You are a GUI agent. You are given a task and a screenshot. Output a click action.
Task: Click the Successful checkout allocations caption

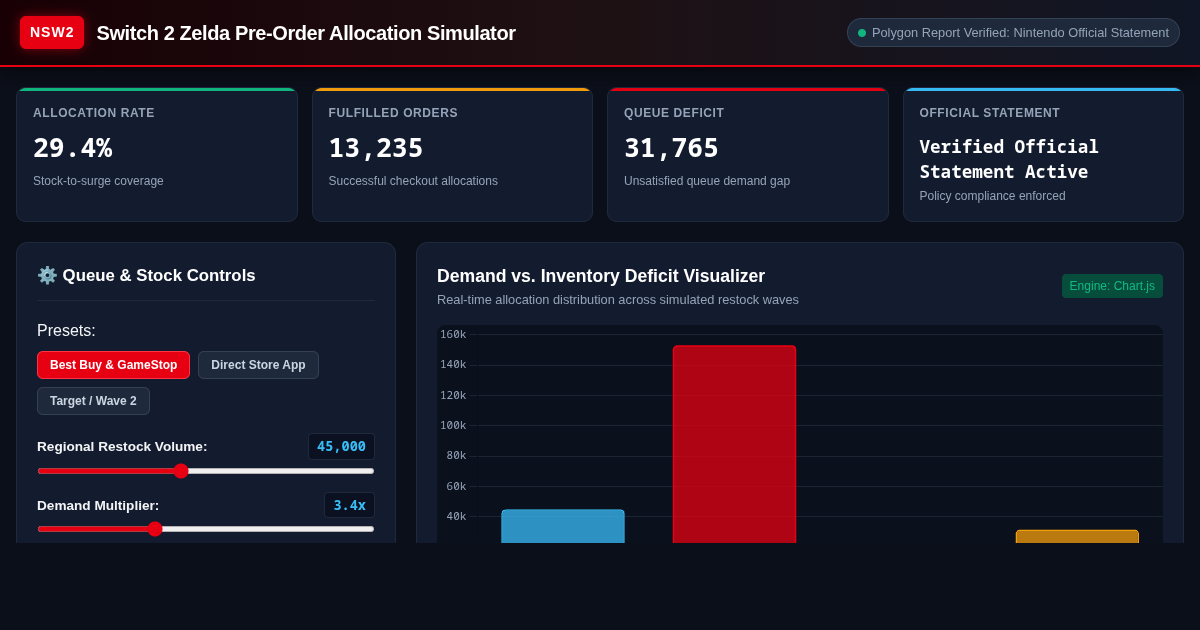[x=413, y=181]
